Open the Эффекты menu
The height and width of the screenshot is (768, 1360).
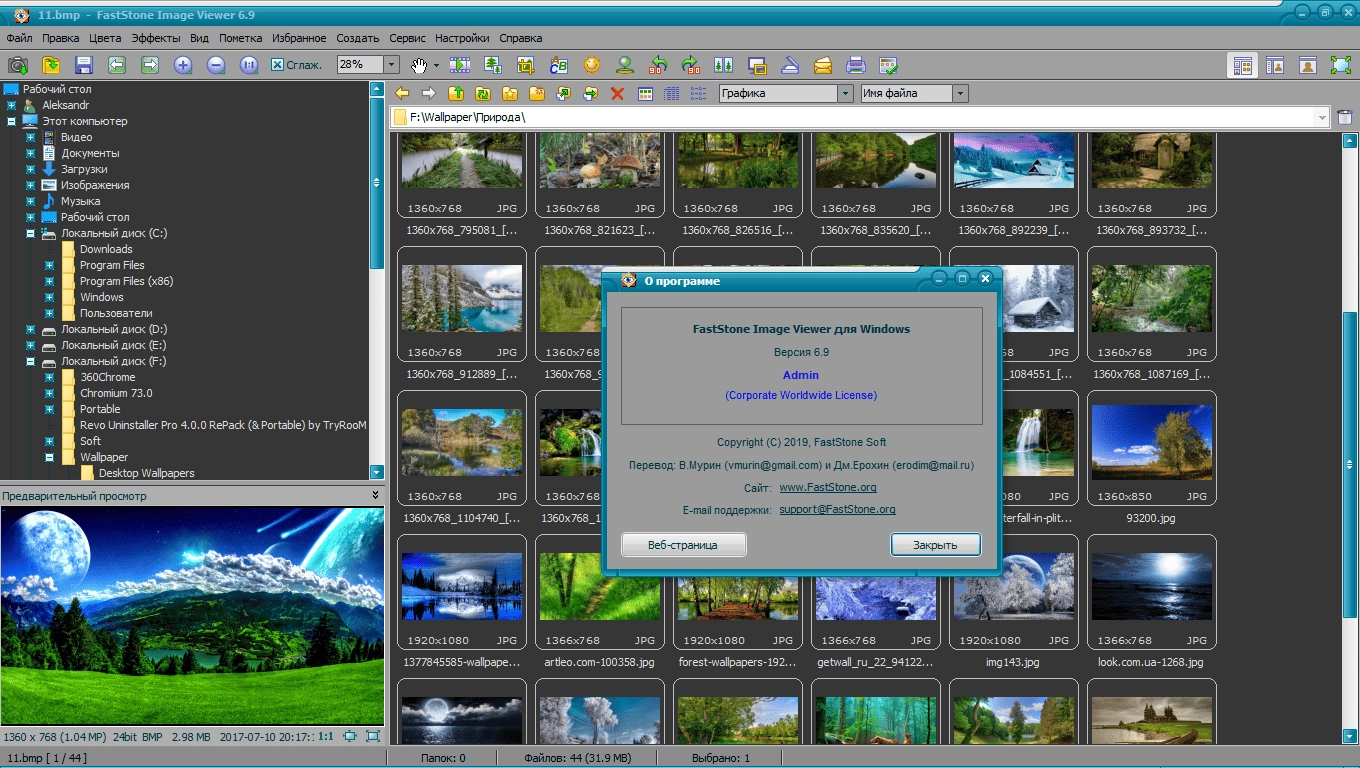[156, 38]
